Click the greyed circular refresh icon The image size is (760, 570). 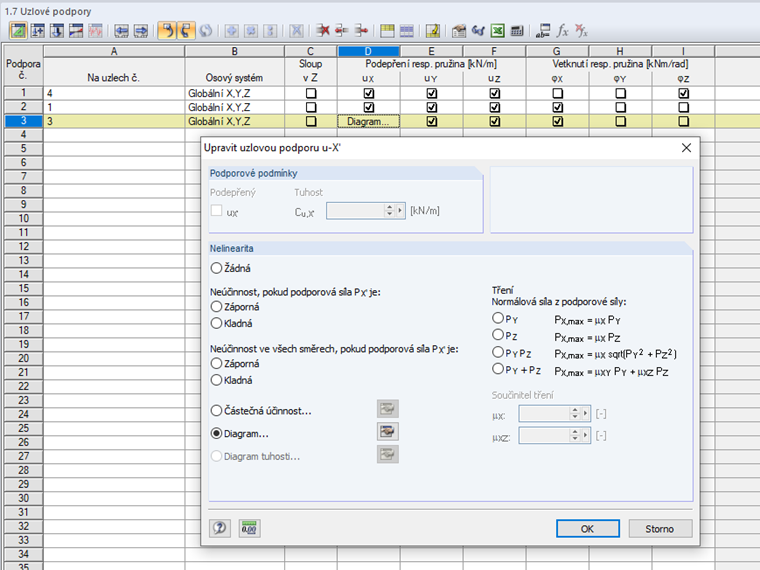[x=206, y=31]
